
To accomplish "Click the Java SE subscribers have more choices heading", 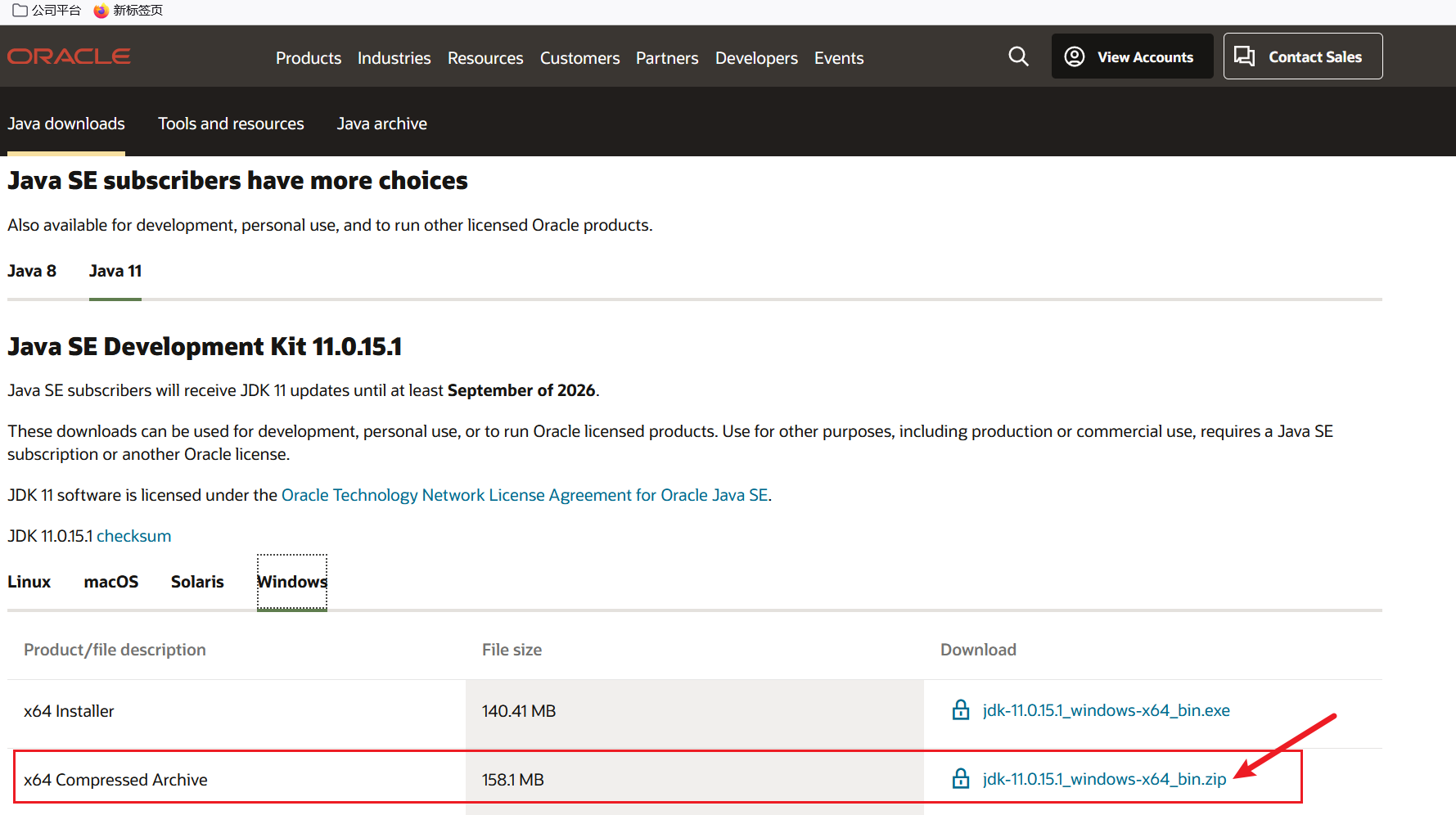I will point(237,181).
